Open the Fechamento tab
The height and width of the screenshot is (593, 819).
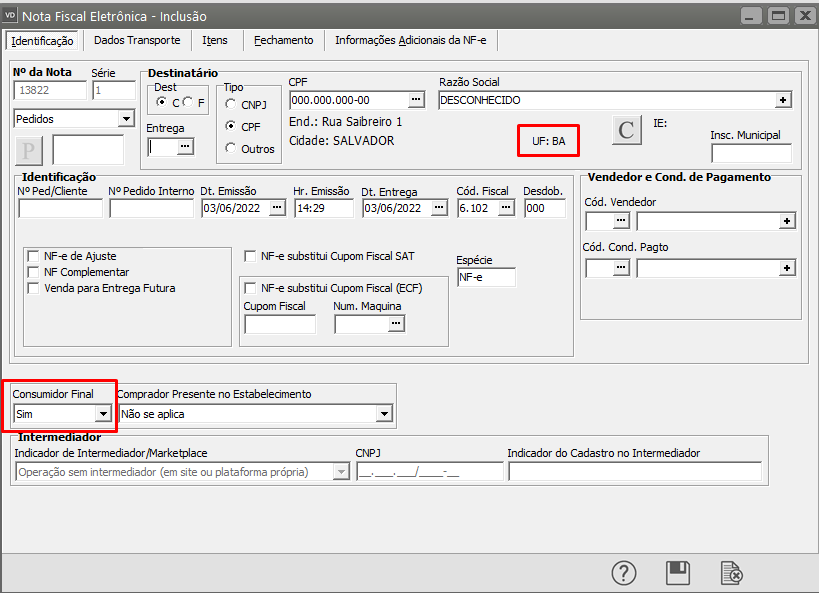283,40
